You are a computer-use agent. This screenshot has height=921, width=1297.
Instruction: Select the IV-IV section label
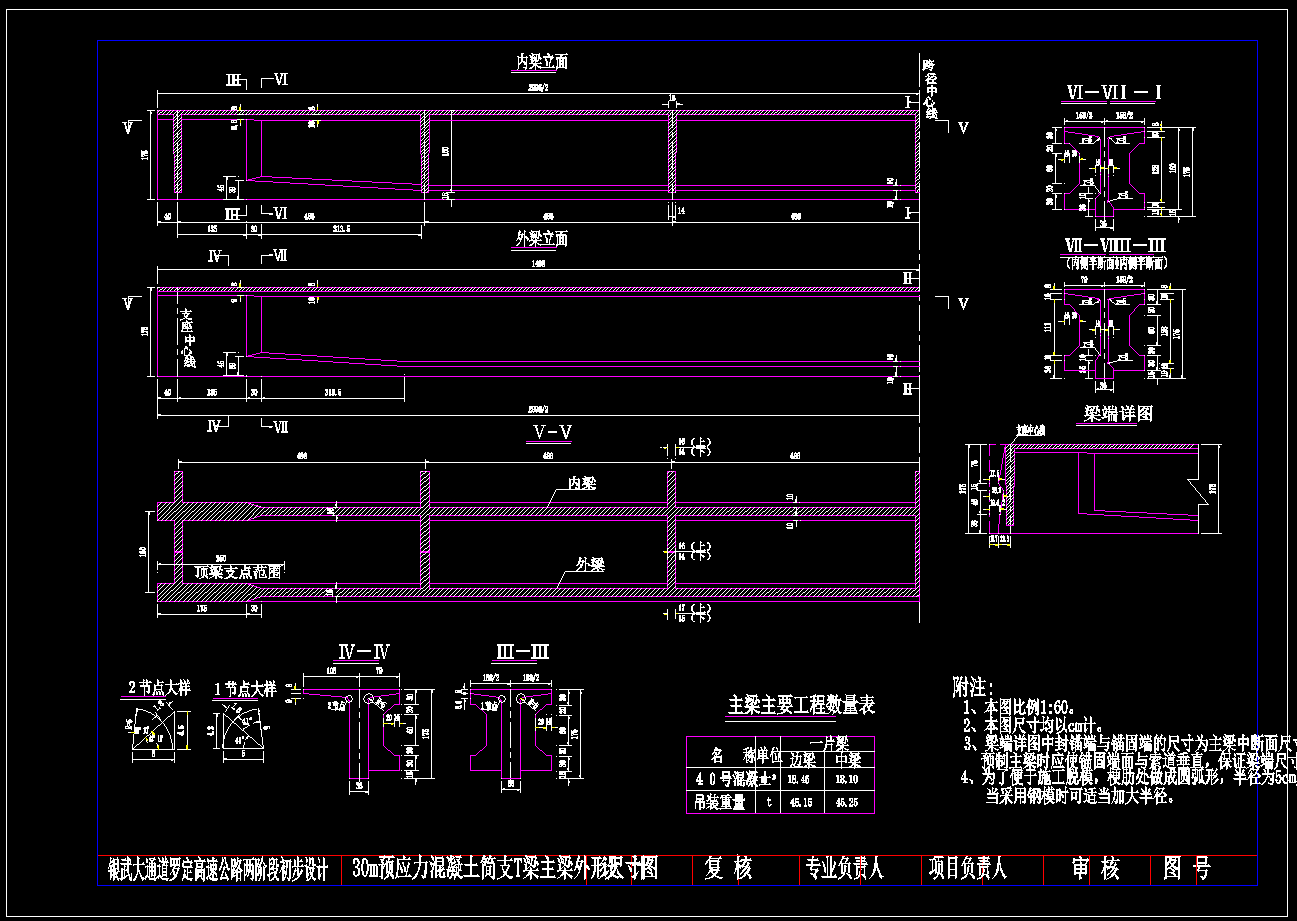(363, 652)
